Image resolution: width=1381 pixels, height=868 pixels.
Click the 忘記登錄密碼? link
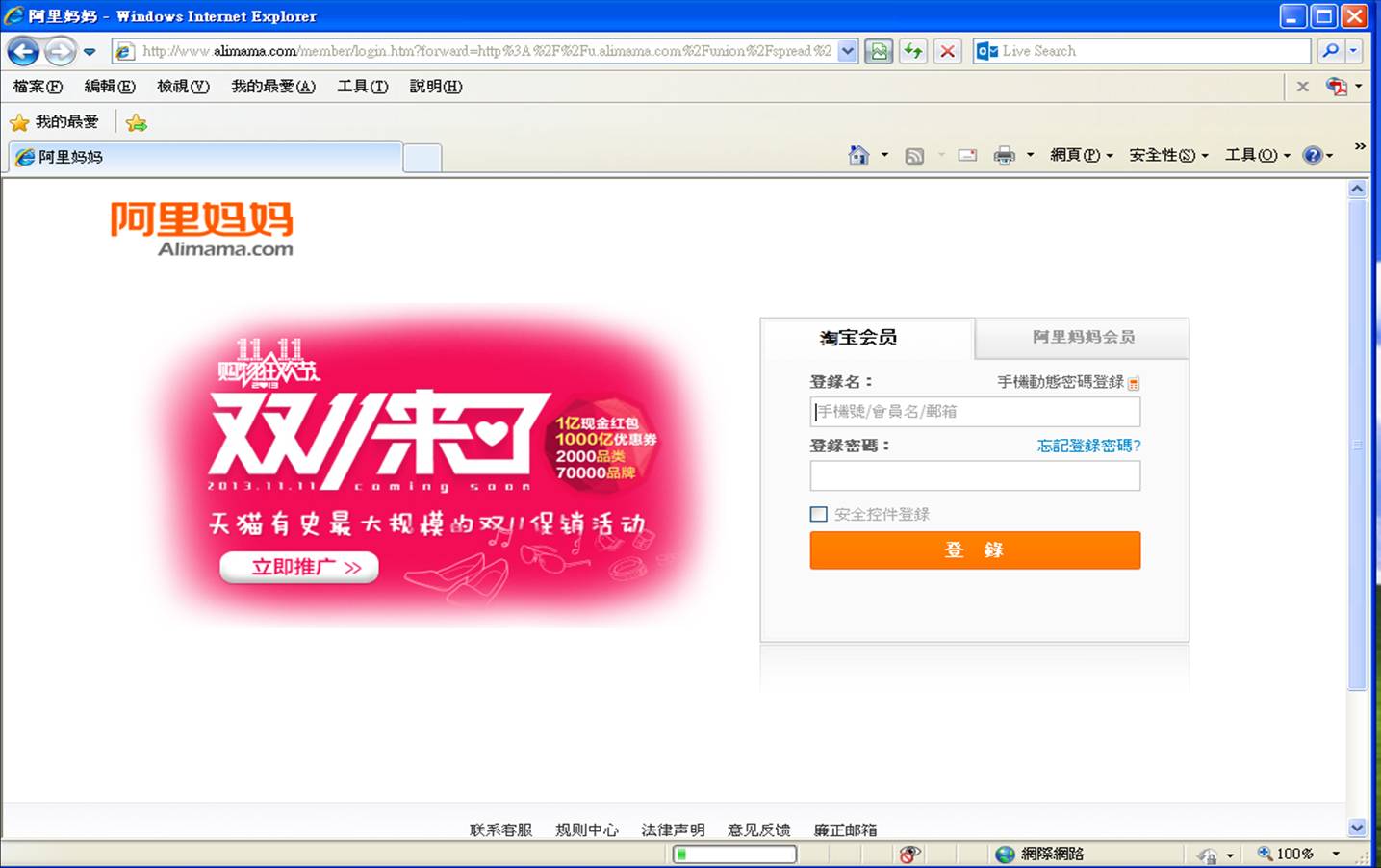coord(1088,446)
